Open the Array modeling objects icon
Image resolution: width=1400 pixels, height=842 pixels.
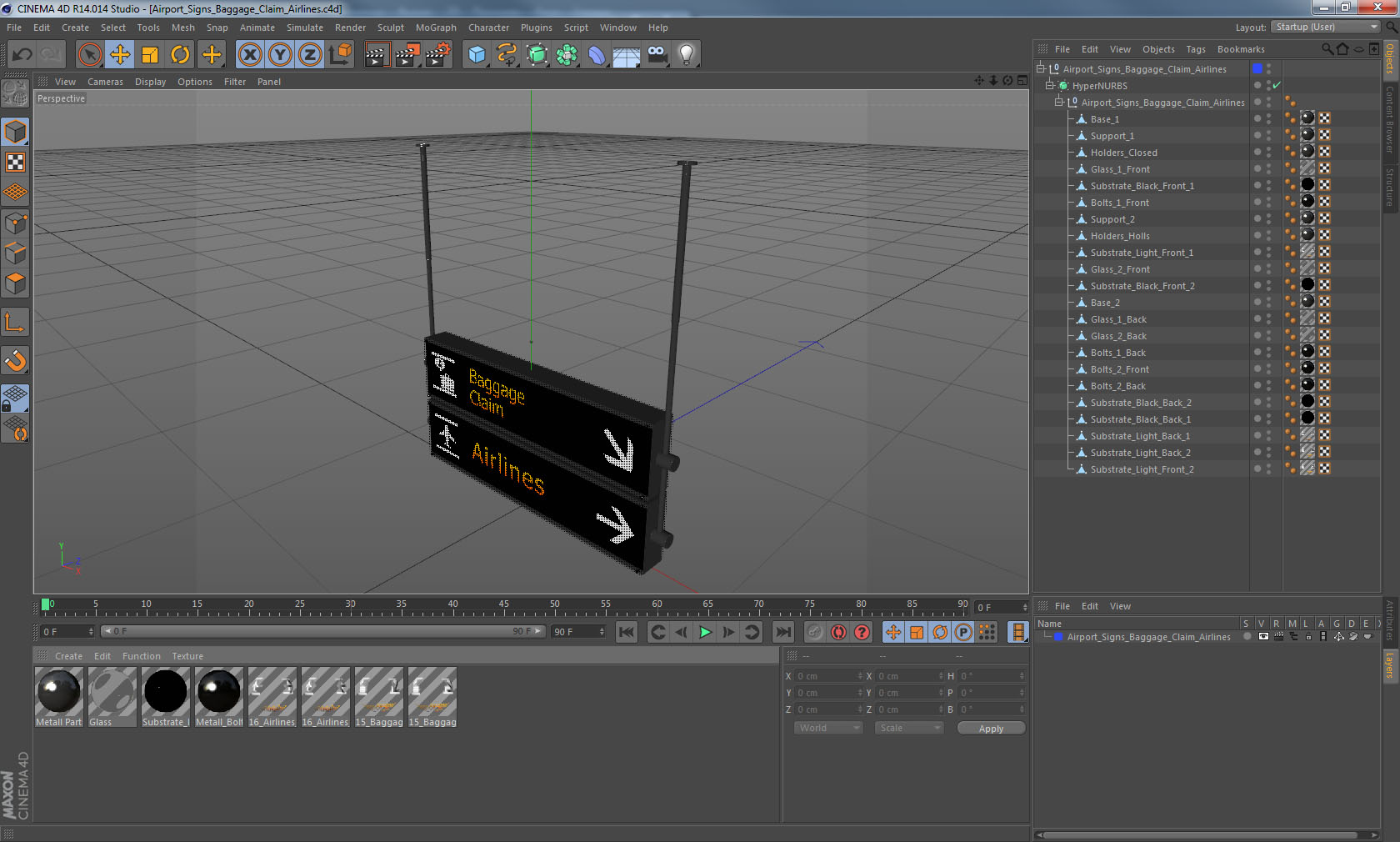[x=567, y=55]
